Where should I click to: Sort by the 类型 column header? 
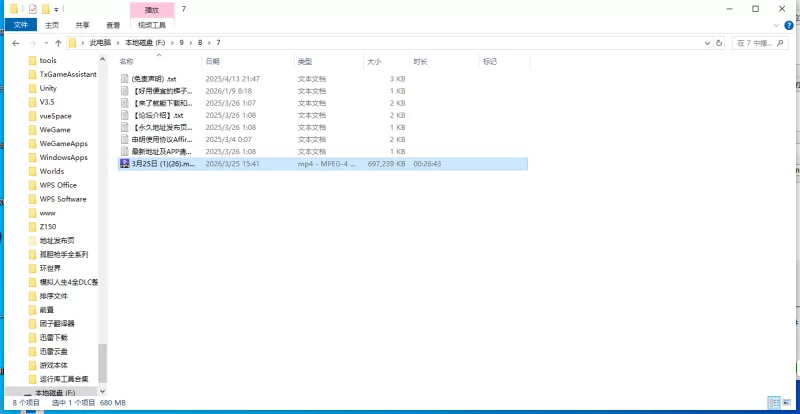click(305, 62)
